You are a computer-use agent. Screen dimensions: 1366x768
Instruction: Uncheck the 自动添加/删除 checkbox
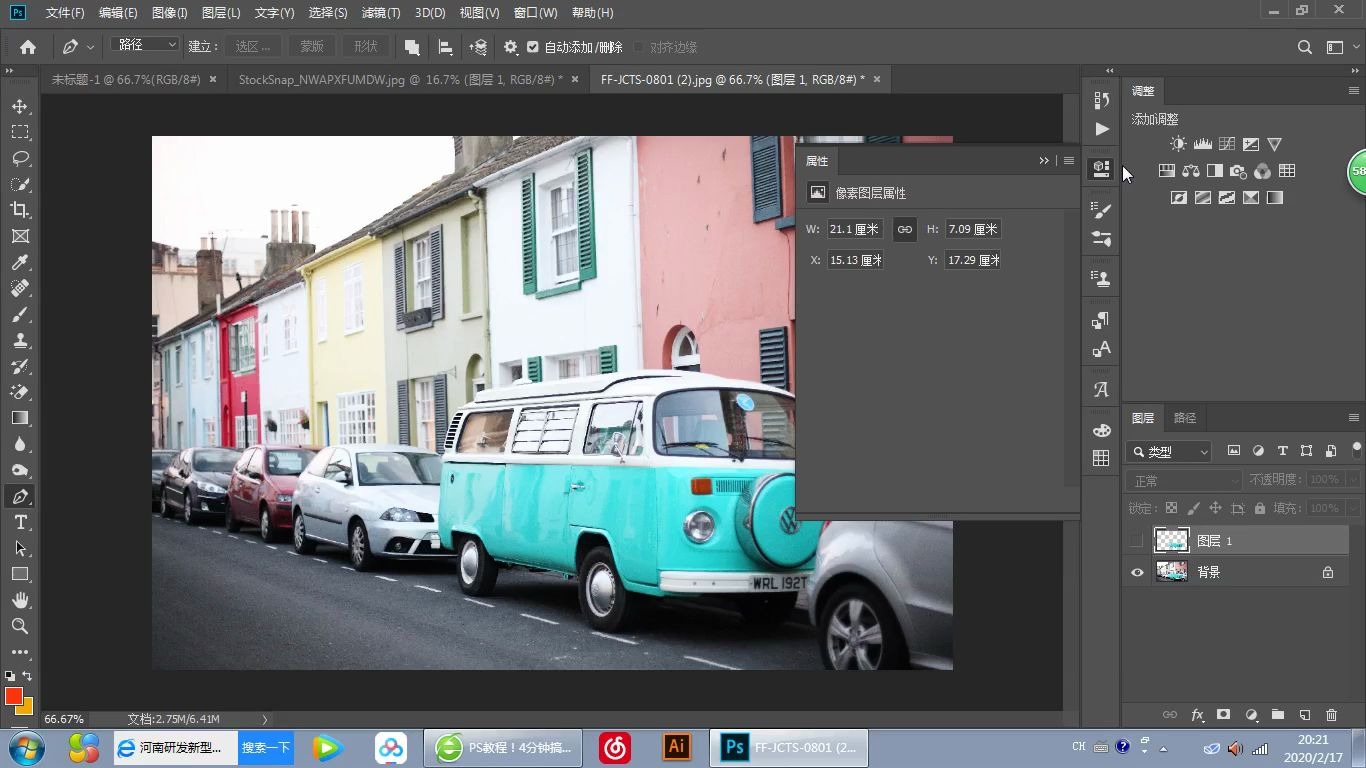tap(533, 47)
